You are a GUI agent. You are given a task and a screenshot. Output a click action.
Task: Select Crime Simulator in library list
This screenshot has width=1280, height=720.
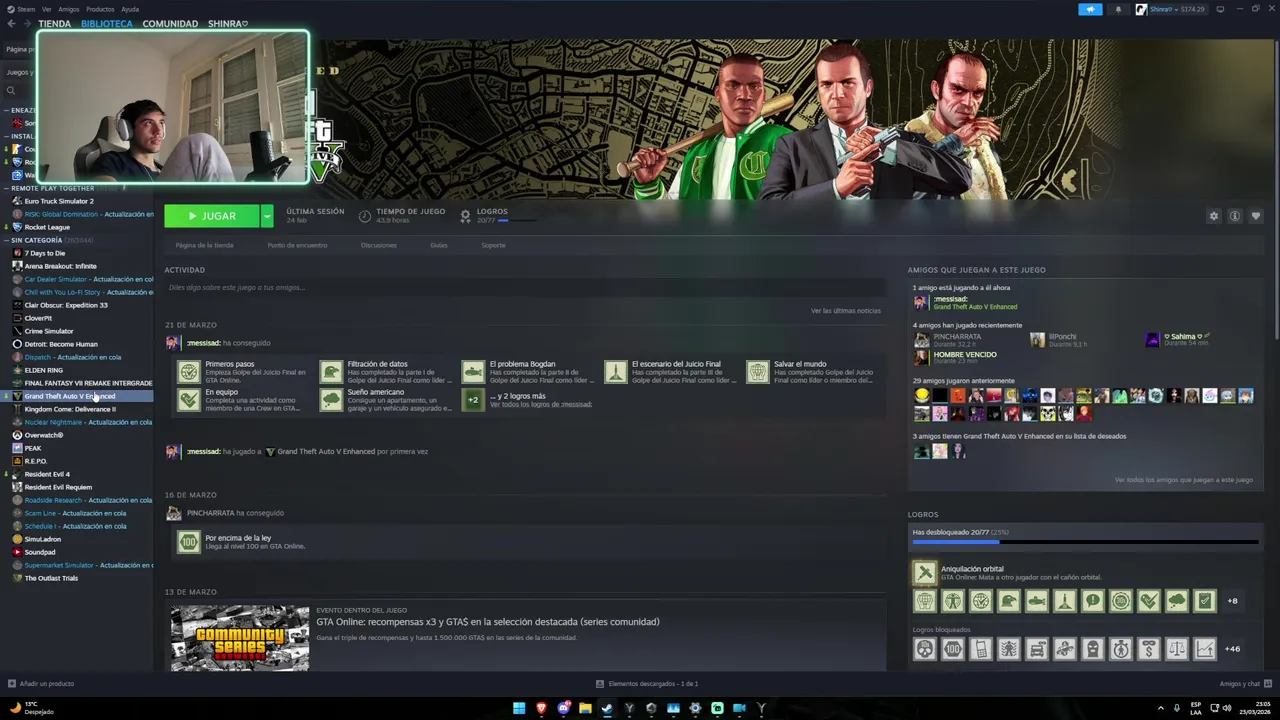click(49, 331)
